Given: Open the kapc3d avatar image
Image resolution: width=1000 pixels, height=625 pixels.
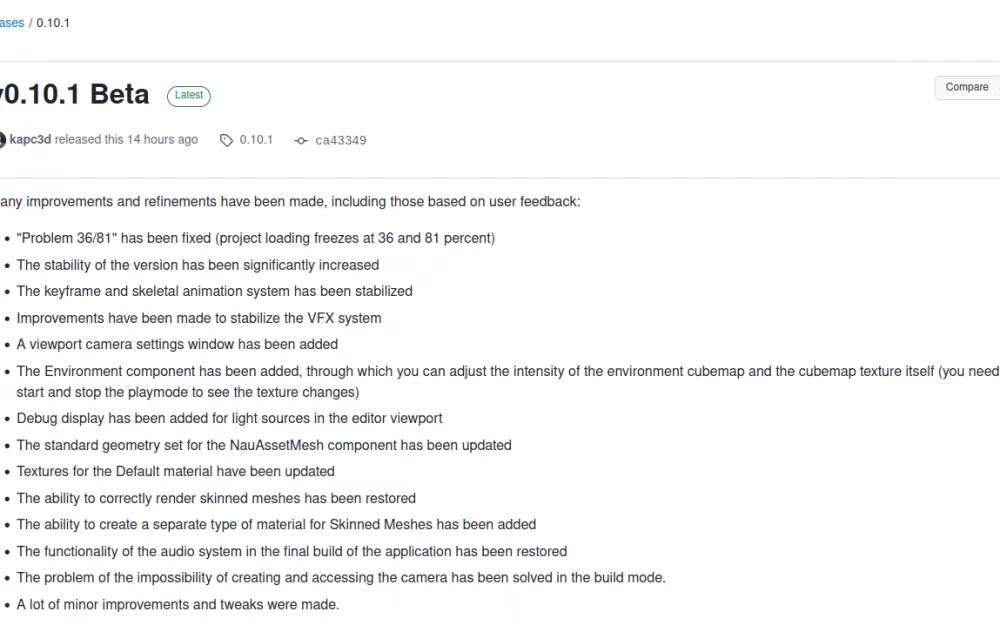Looking at the screenshot, I should tap(2, 140).
